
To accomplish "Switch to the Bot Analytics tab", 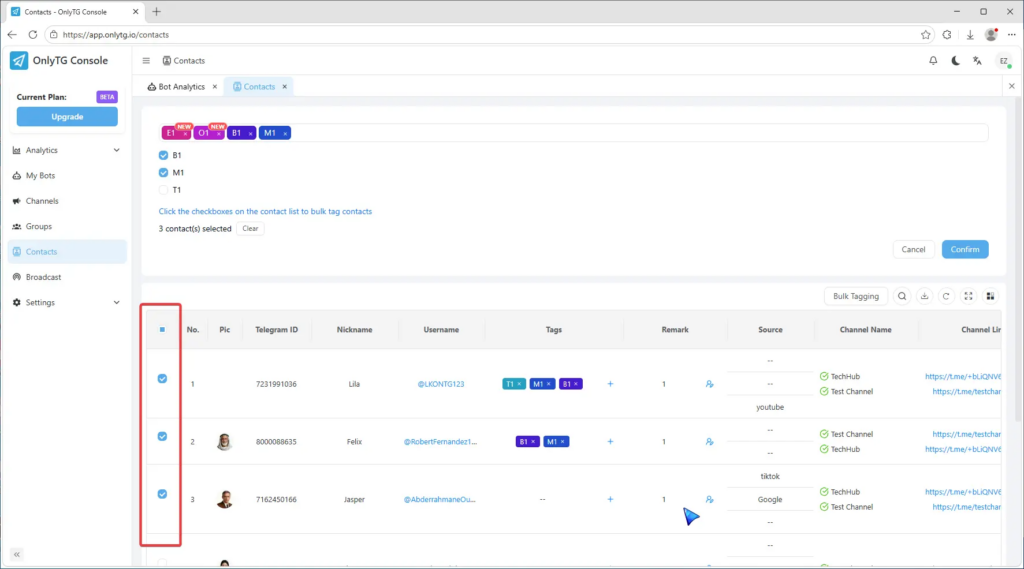I will (181, 87).
